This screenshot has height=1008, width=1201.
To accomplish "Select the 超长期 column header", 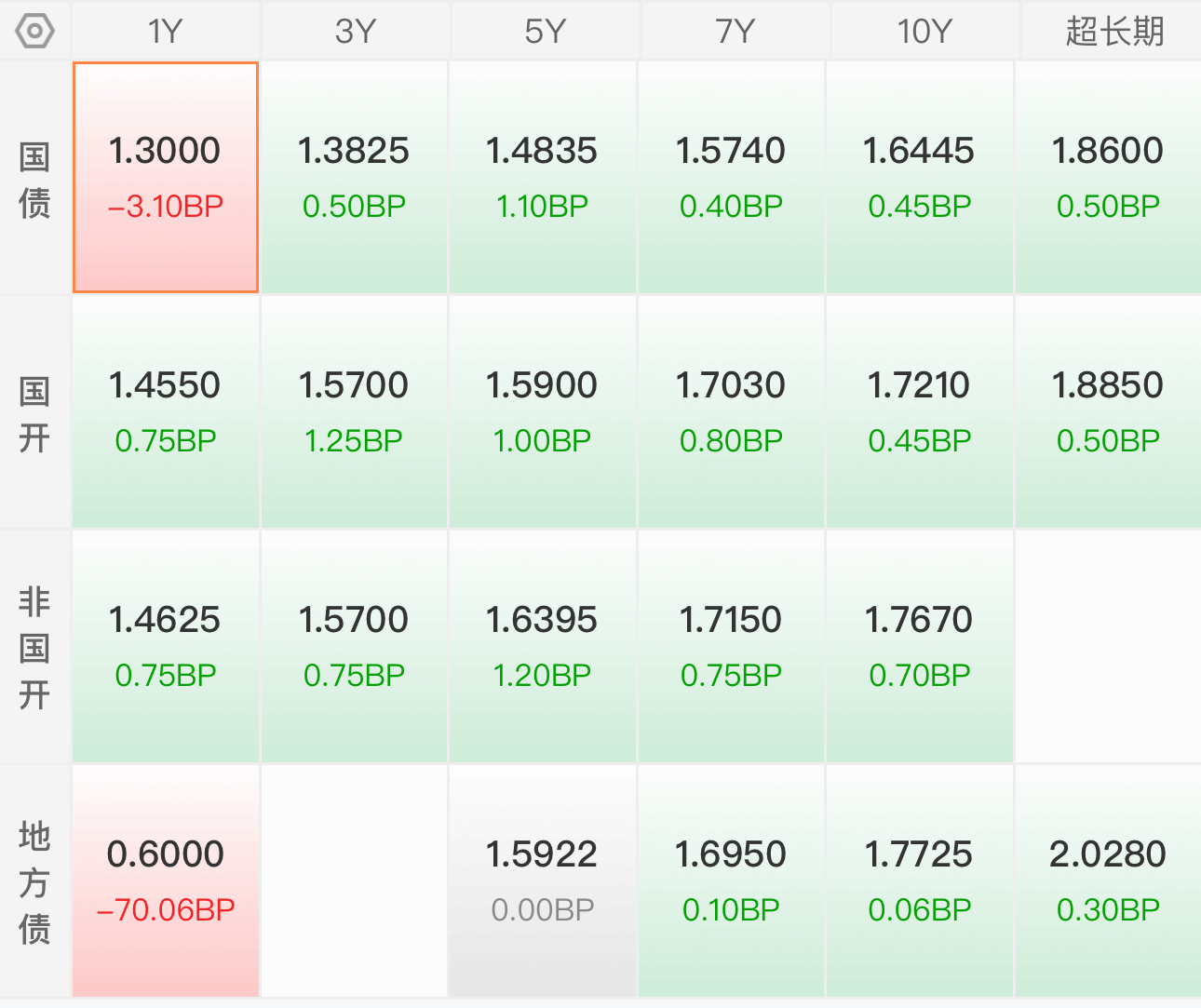I will click(1114, 32).
